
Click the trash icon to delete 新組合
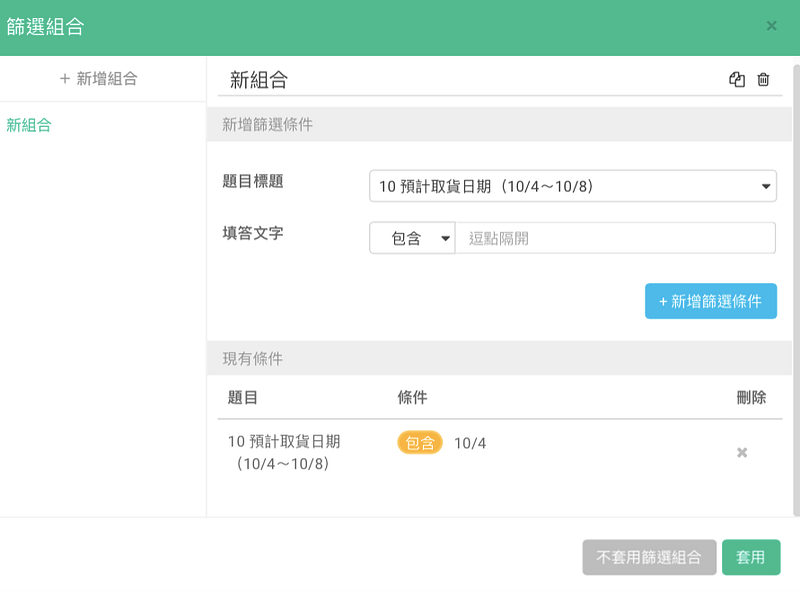(x=763, y=80)
